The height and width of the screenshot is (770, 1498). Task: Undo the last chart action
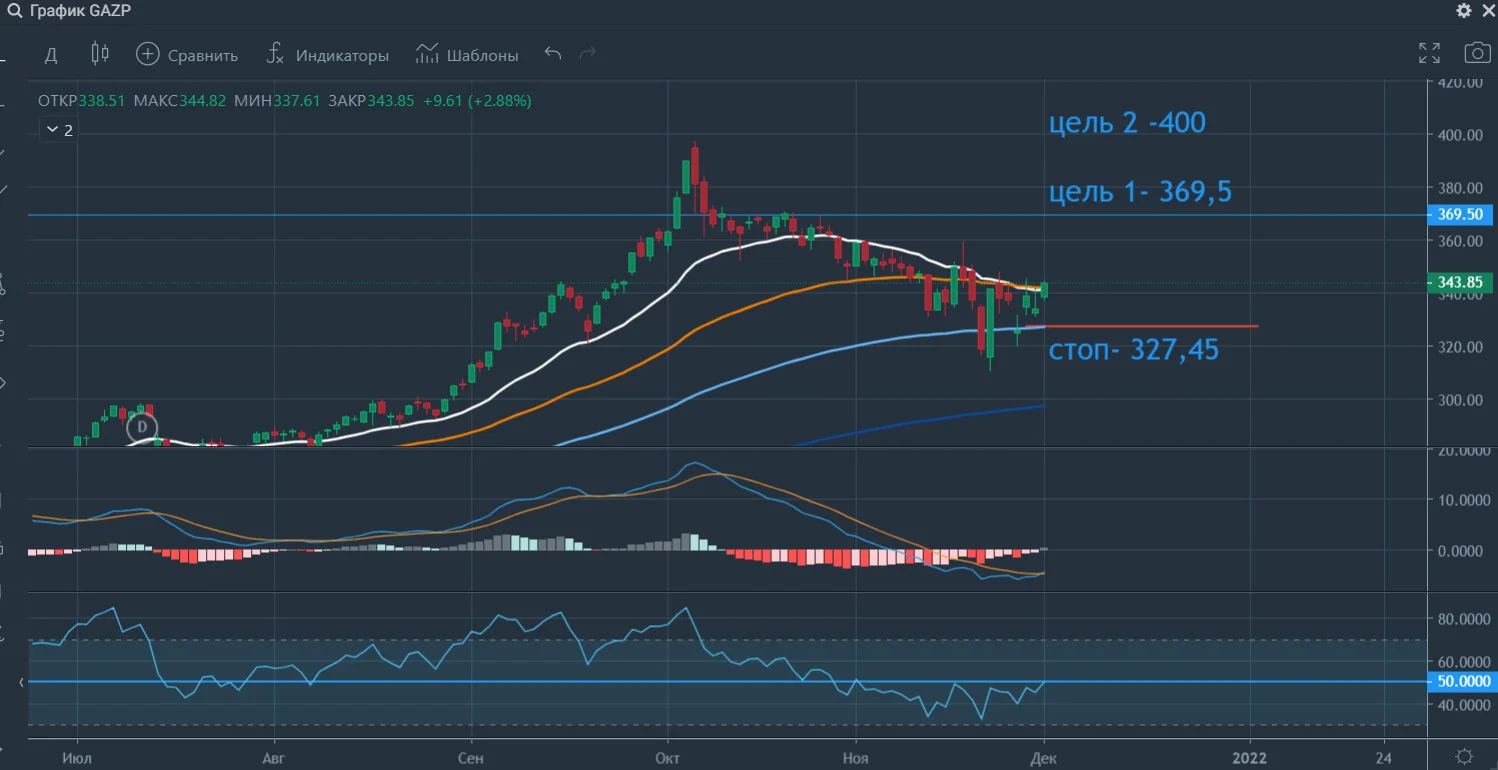(553, 54)
